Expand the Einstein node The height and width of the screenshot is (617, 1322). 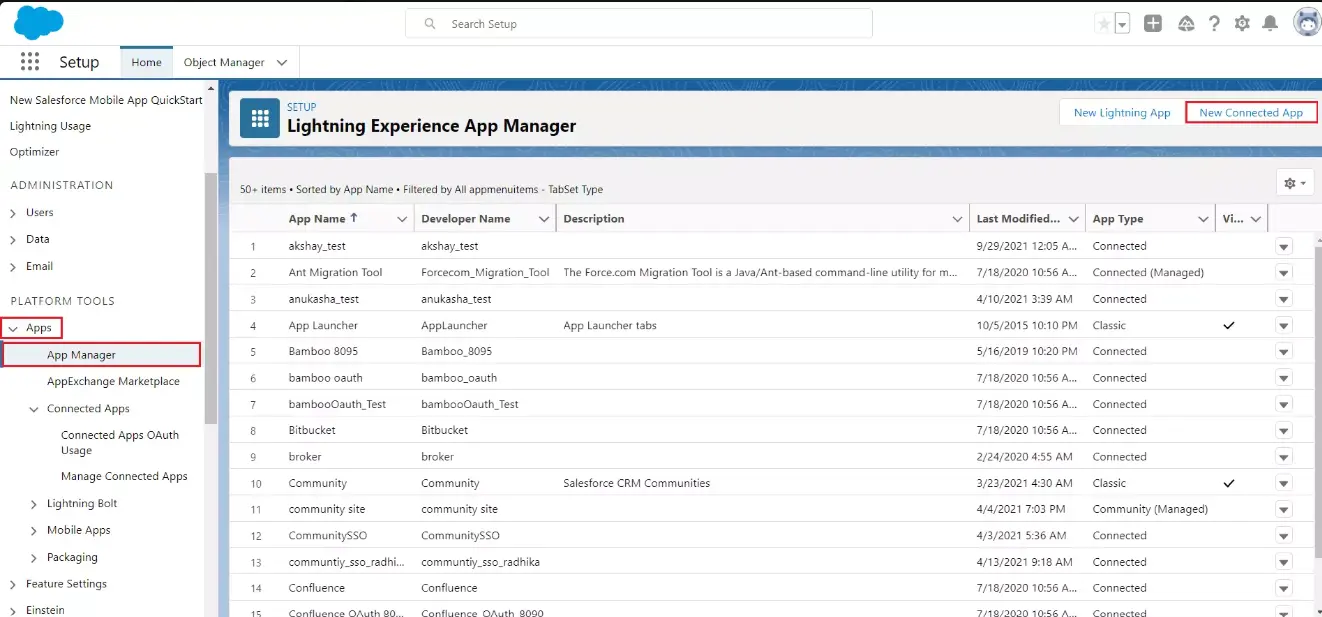pyautogui.click(x=13, y=610)
